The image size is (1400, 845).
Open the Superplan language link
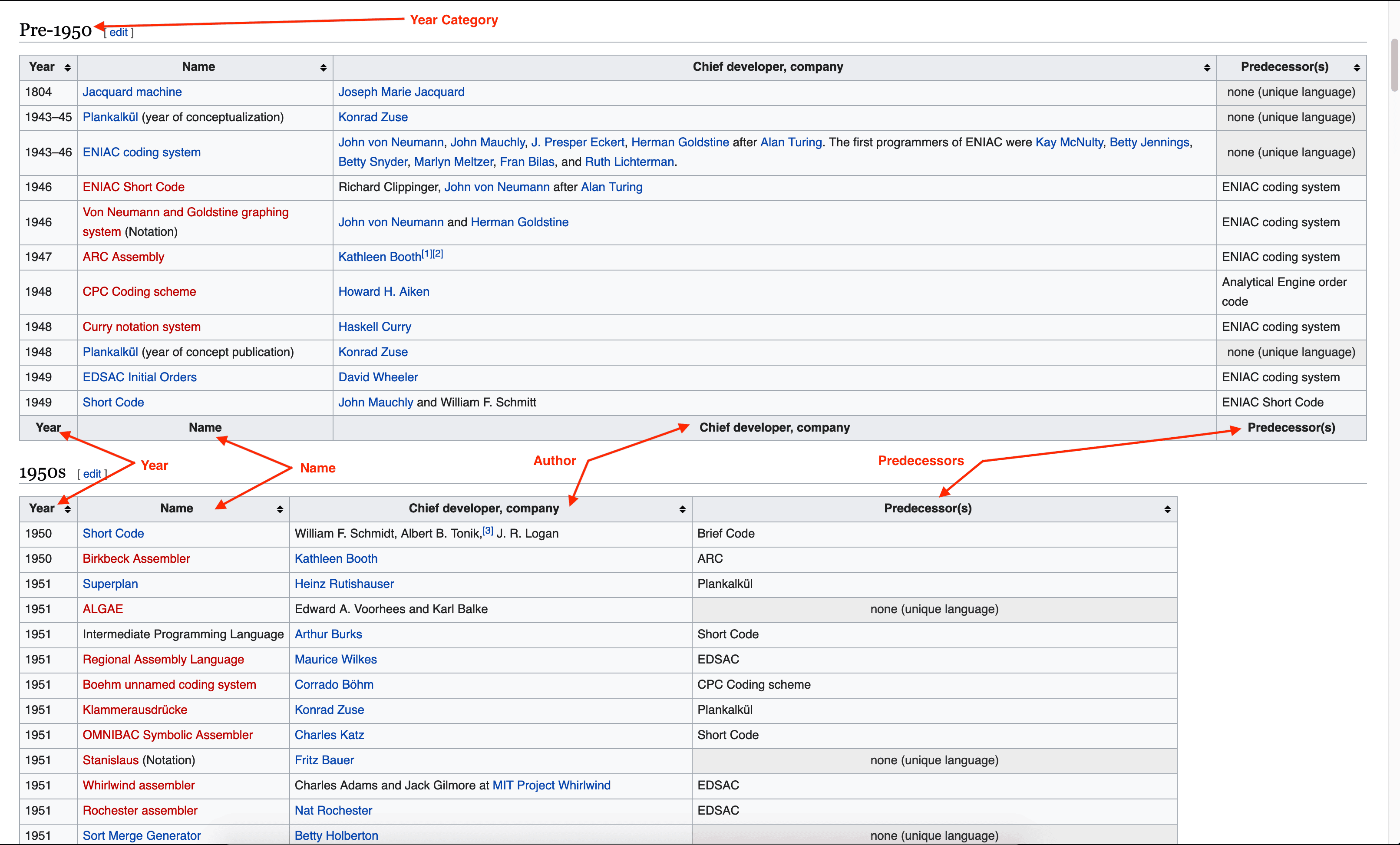(x=110, y=584)
